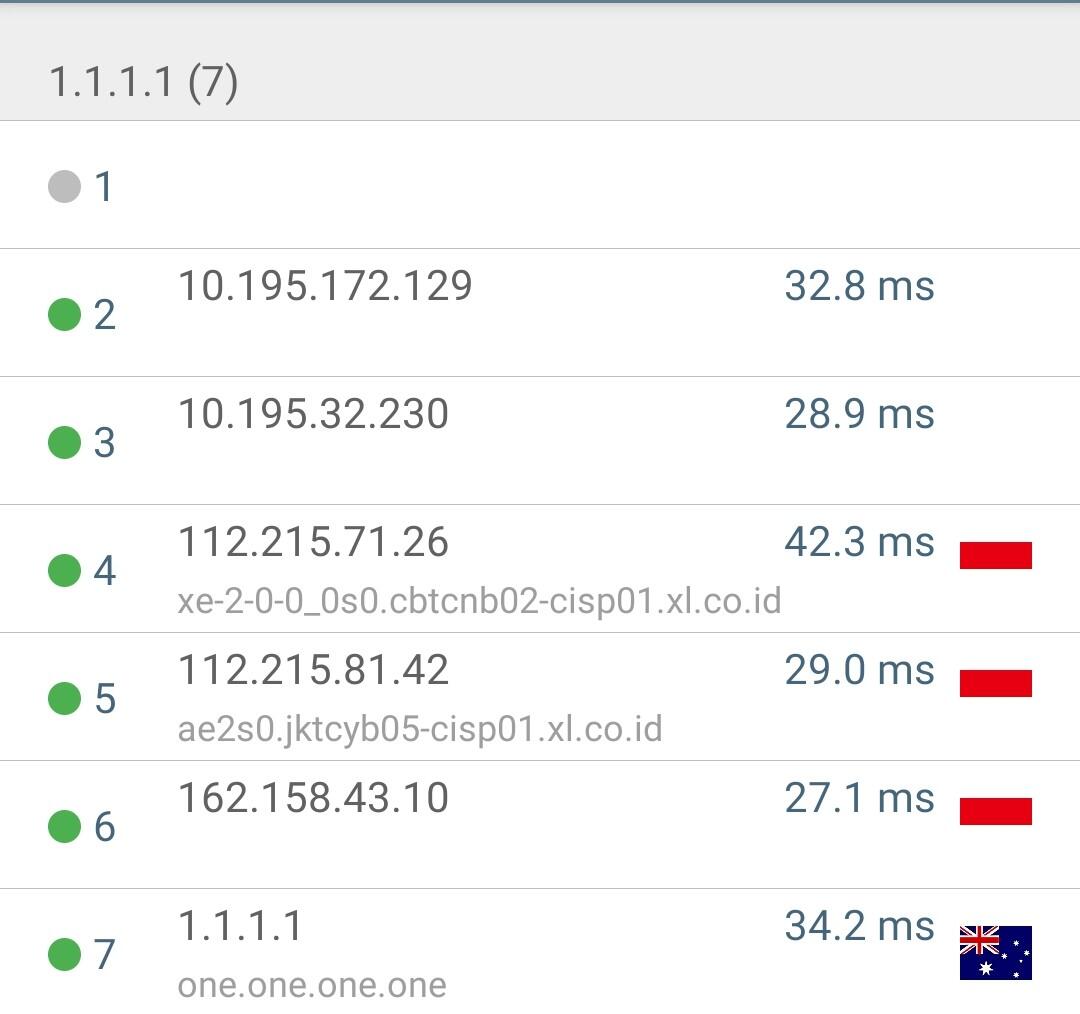Click hostname ae2s0.jktcyb05-cisp01.xl.co.id
The image size is (1080, 1014).
click(x=420, y=729)
